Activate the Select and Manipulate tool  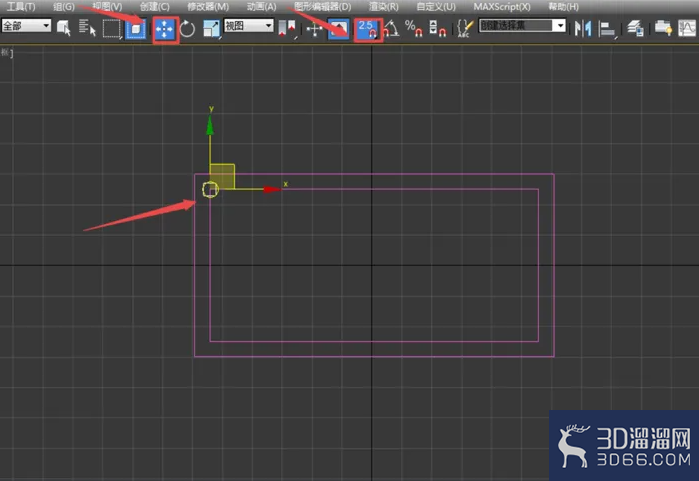[314, 29]
